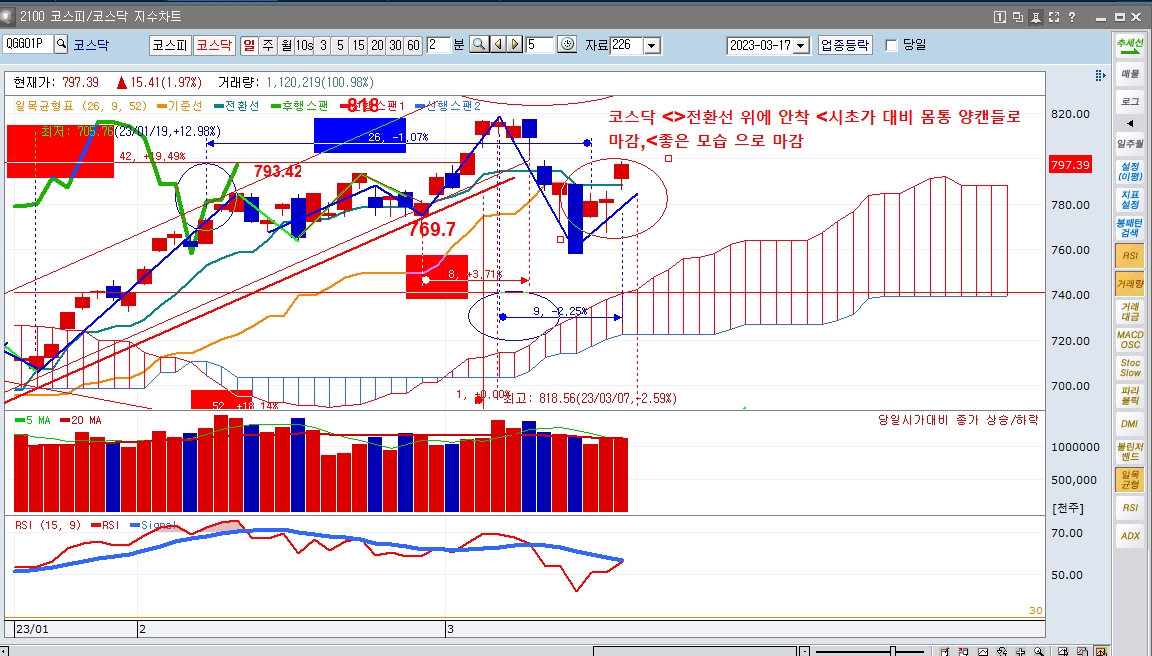This screenshot has height=656, width=1152.
Task: Open the 자료 226 count dropdown arrow
Action: [x=652, y=46]
